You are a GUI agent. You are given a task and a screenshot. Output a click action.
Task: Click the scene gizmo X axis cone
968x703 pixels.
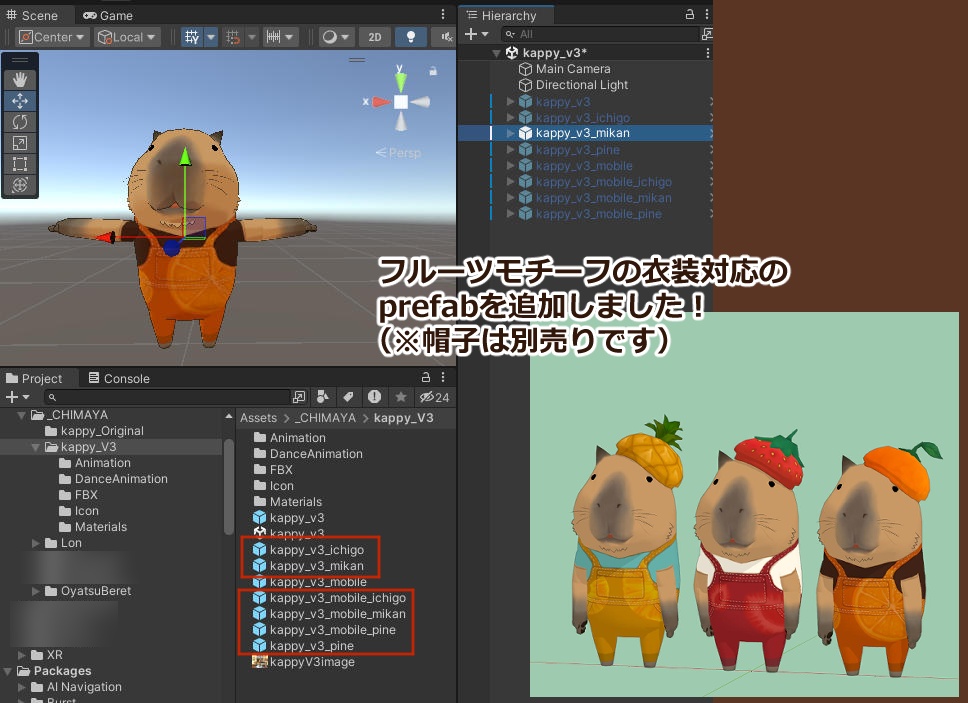(381, 102)
